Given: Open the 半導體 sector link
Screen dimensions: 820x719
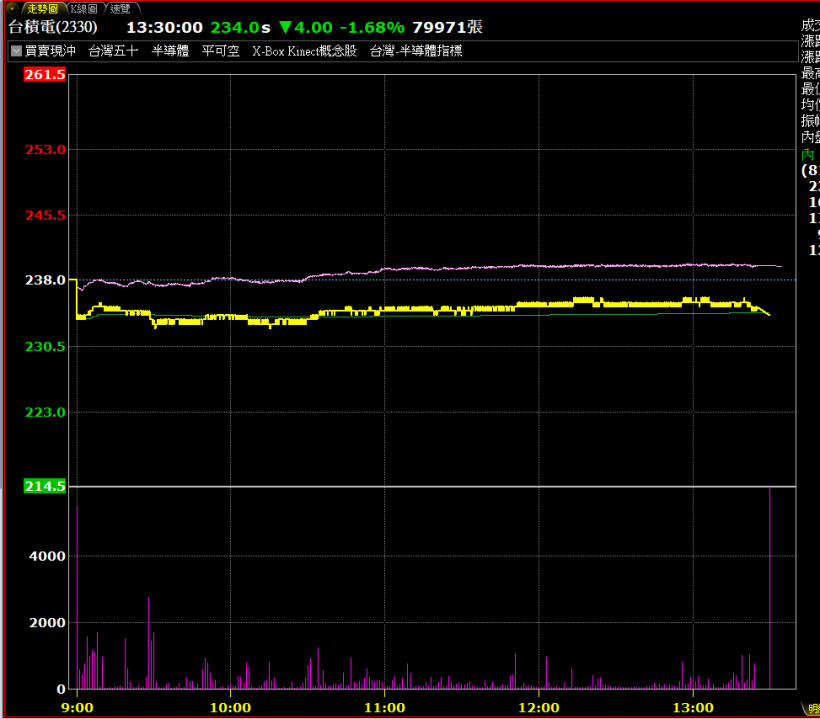Looking at the screenshot, I should [x=170, y=51].
